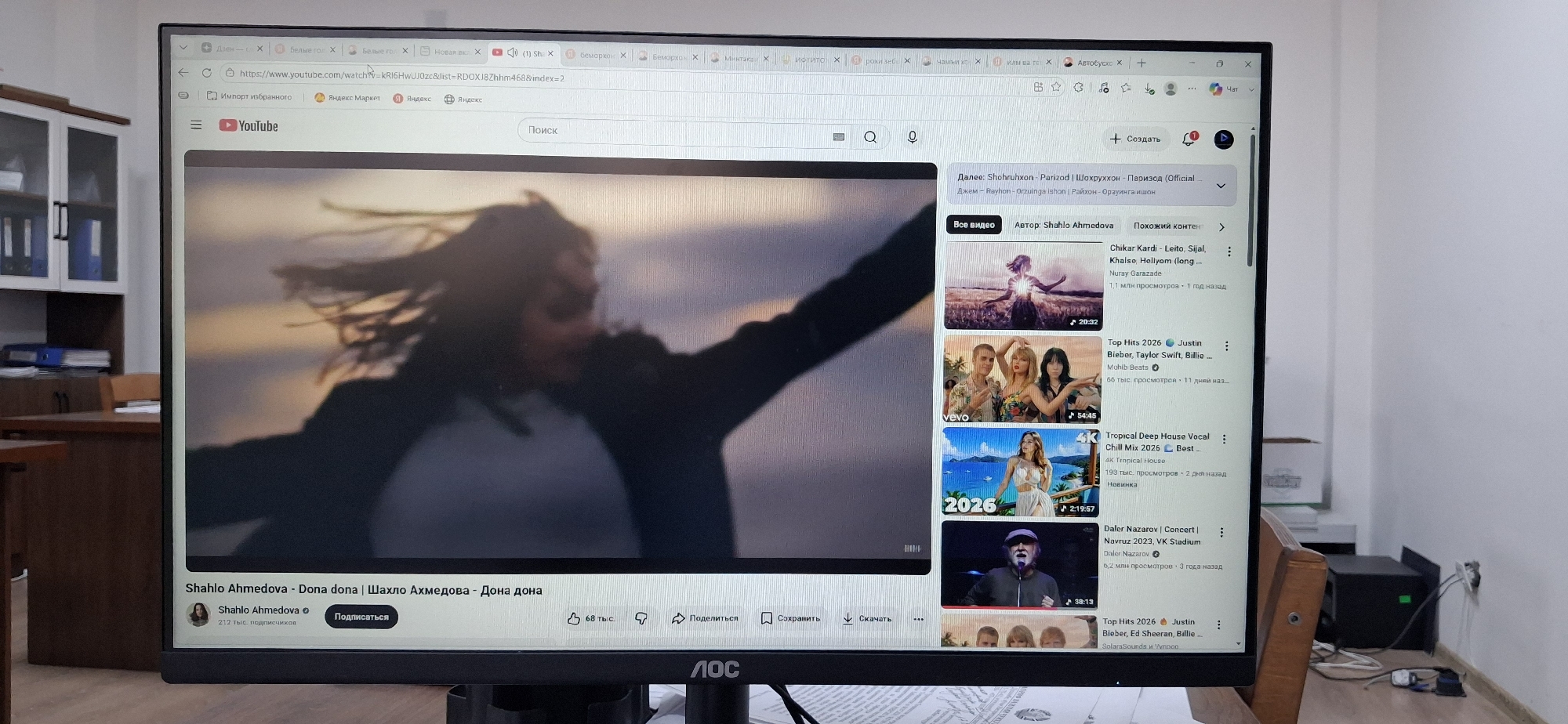Add page to favorites with star
The width and height of the screenshot is (1568, 724).
point(1056,87)
